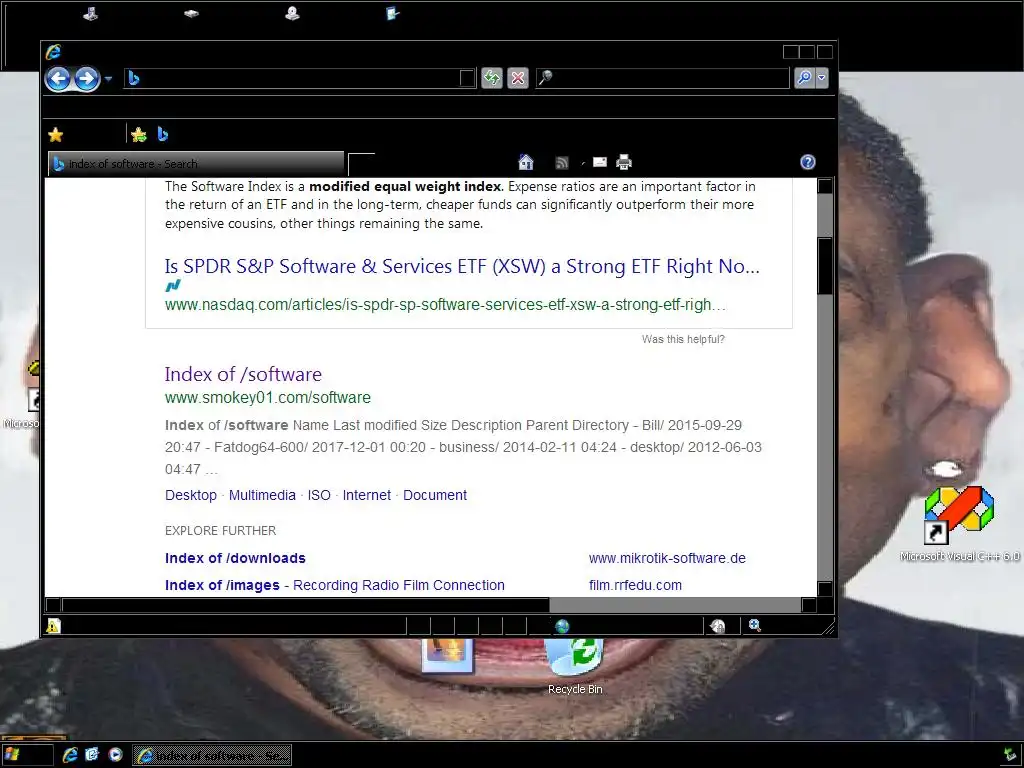Open the 'Index of /software' result title
This screenshot has width=1024, height=768.
[243, 374]
